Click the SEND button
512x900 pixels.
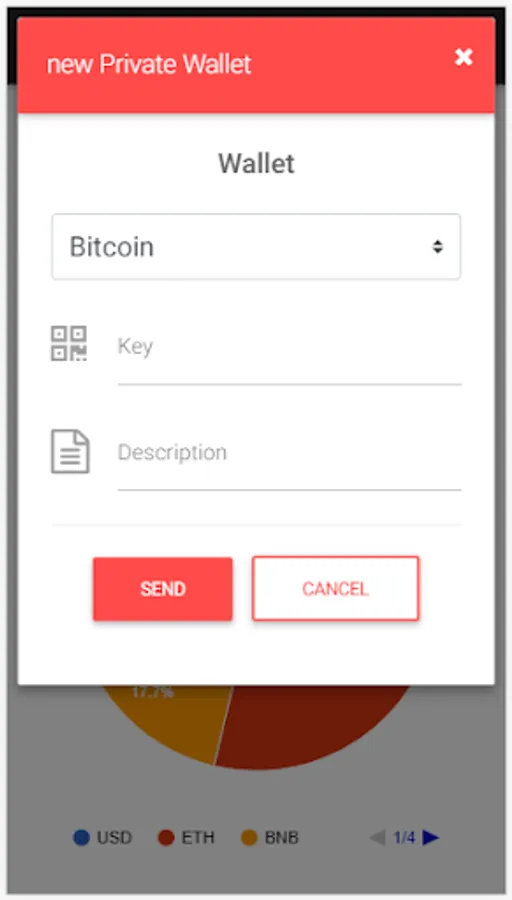pyautogui.click(x=163, y=589)
